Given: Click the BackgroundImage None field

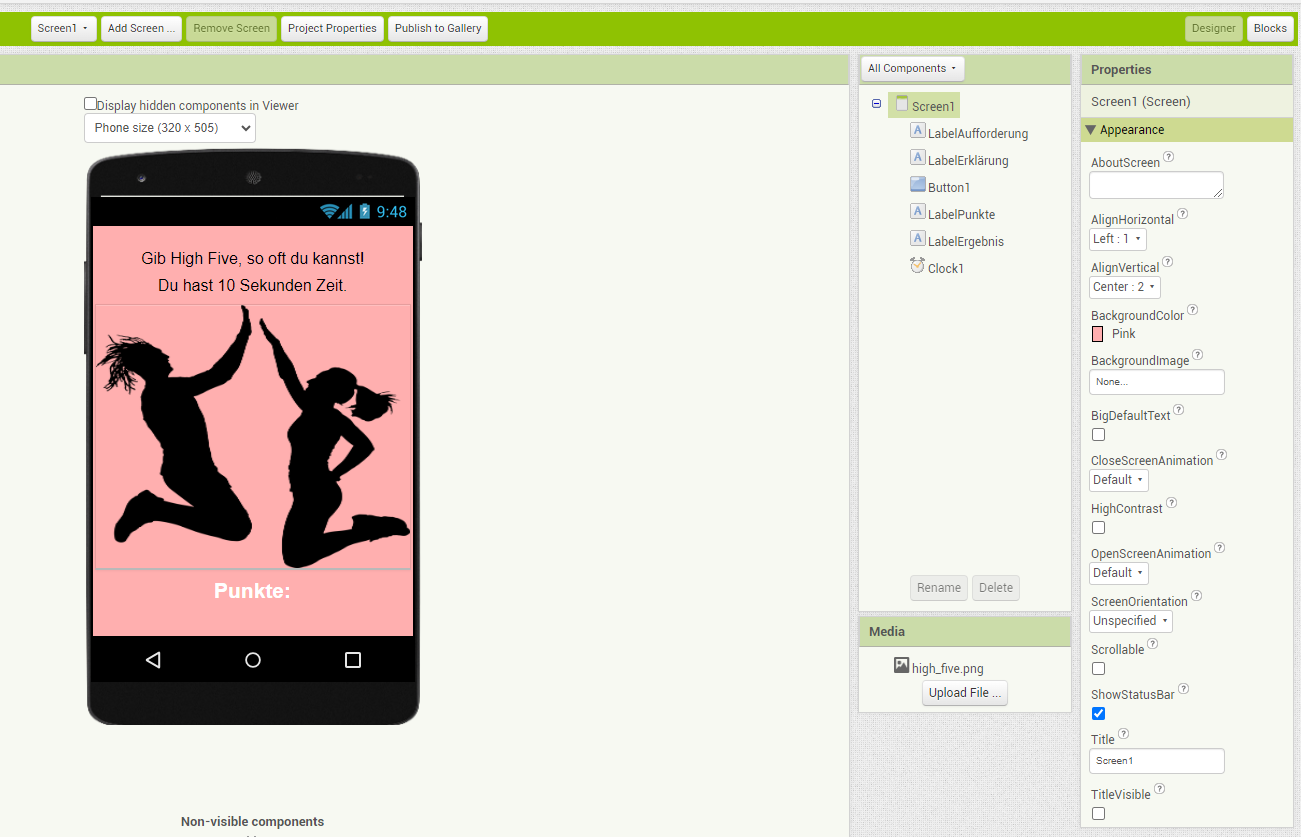Looking at the screenshot, I should 1157,382.
